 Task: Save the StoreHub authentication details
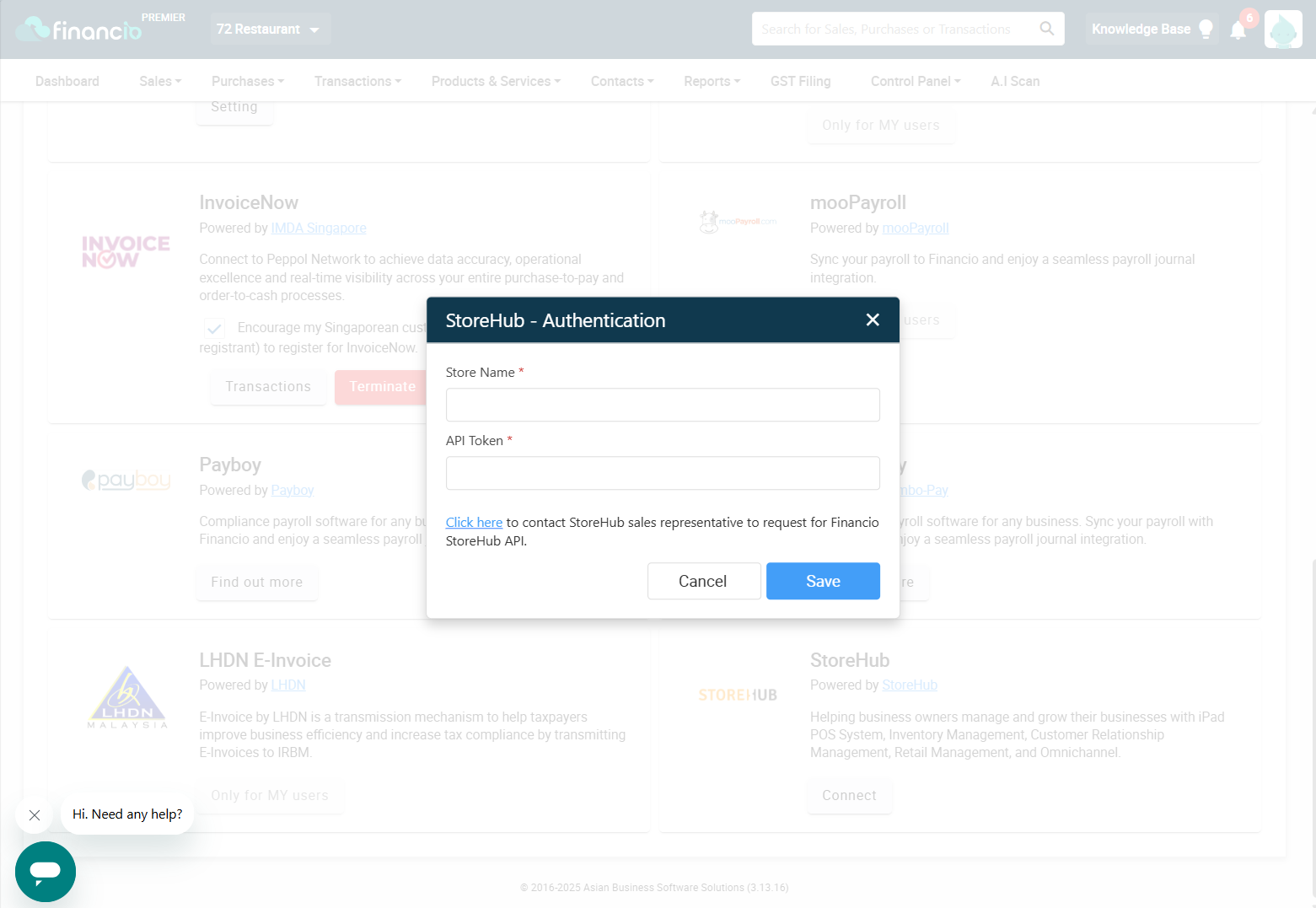click(823, 581)
